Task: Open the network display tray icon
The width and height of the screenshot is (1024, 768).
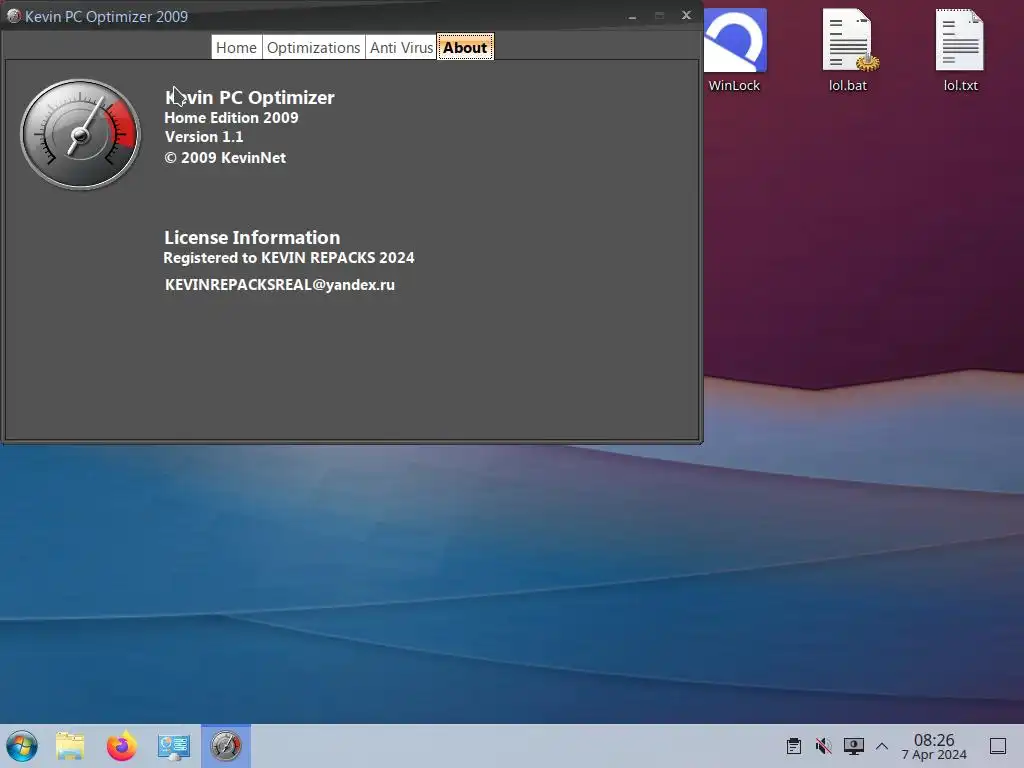Action: pyautogui.click(x=854, y=746)
